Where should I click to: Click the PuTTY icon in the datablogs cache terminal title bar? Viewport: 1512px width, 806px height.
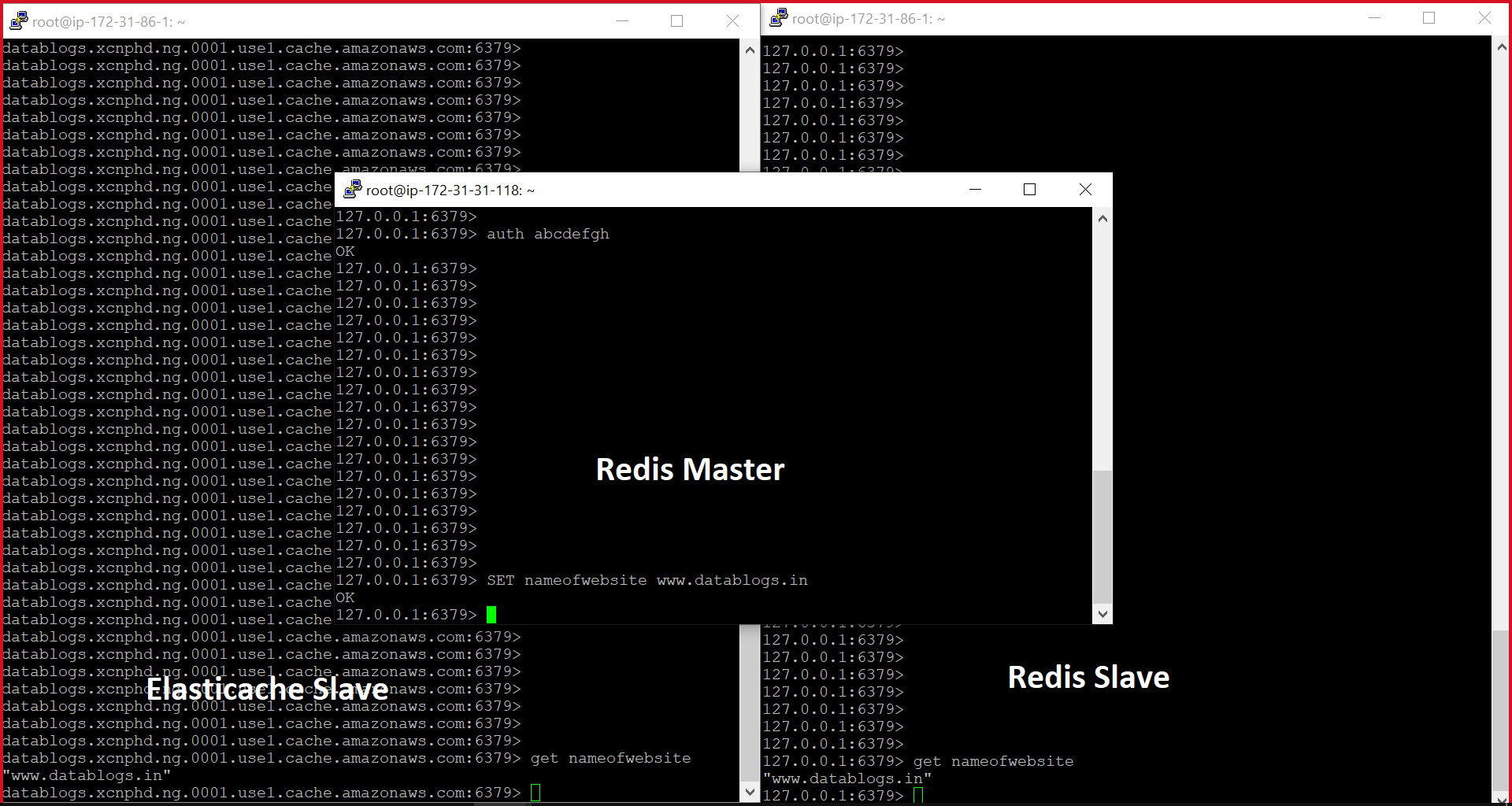[19, 21]
